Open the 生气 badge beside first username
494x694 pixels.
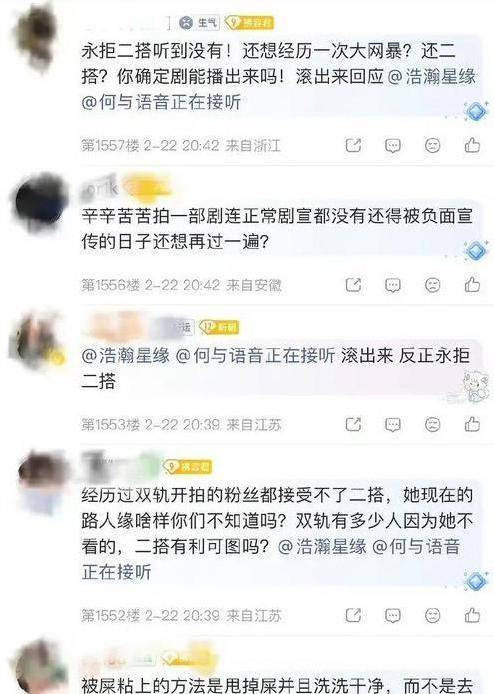[199, 22]
